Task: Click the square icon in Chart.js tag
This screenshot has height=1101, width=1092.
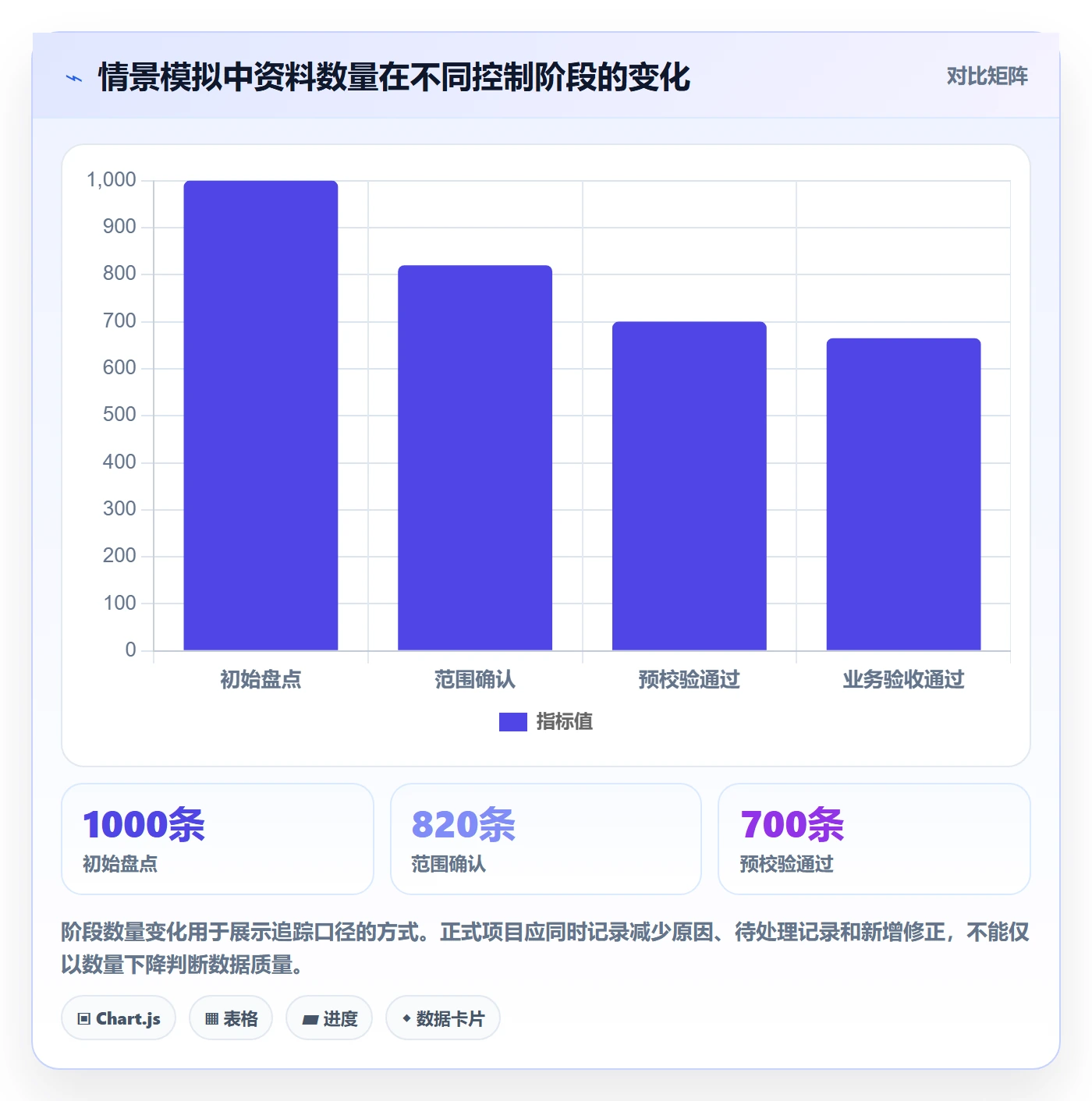Action: tap(84, 1019)
